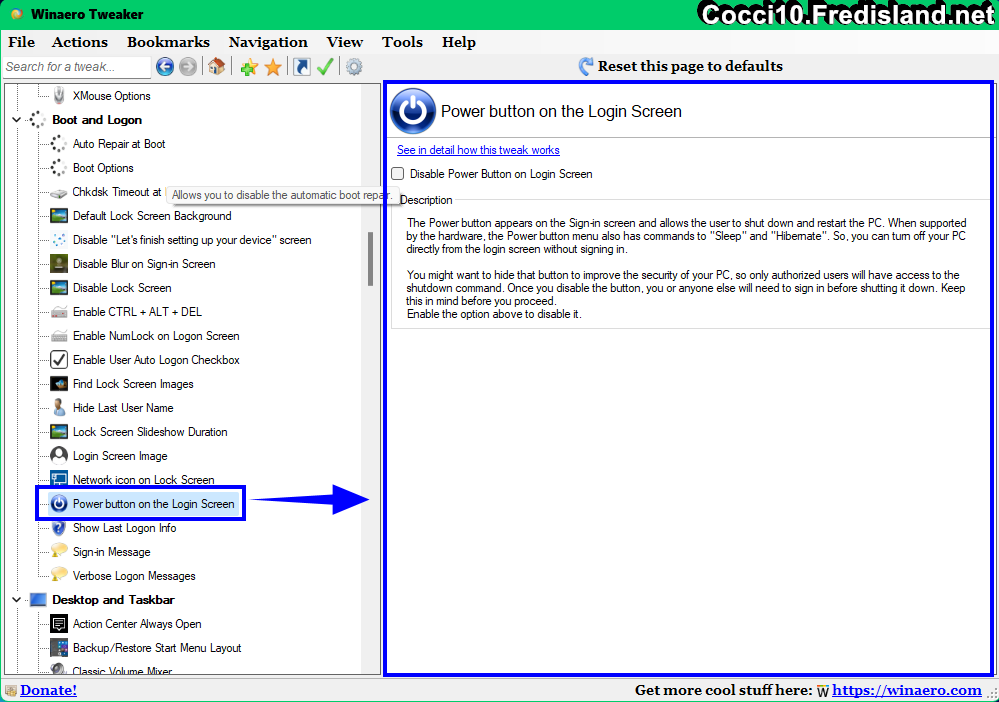999x702 pixels.
Task: Click the Add bookmark green star icon
Action: click(249, 67)
